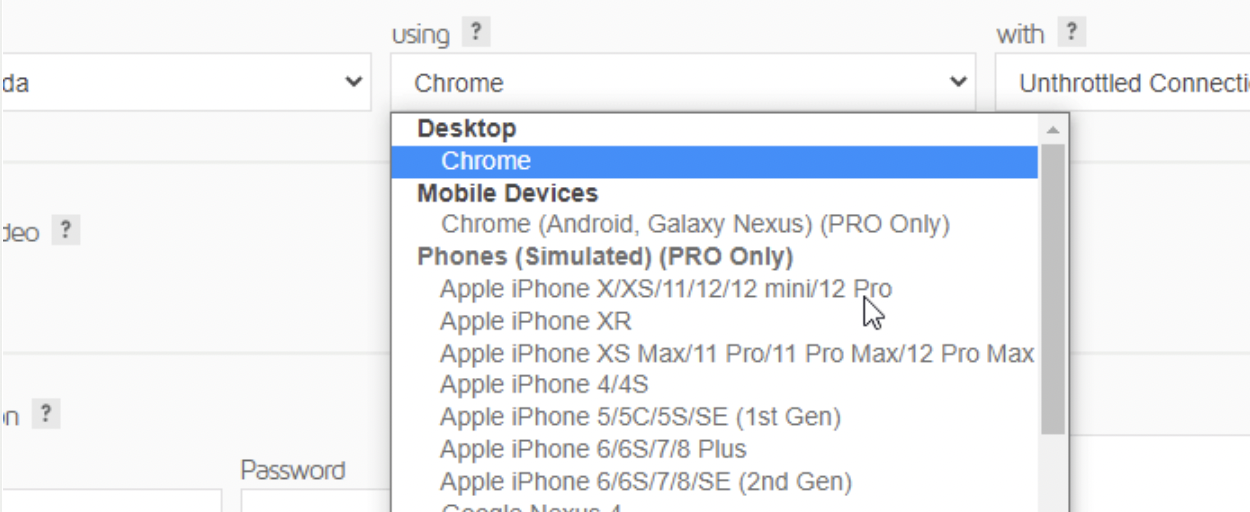This screenshot has width=1250, height=512.
Task: Open the Unthrottled Connection dropdown
Action: point(1122,82)
